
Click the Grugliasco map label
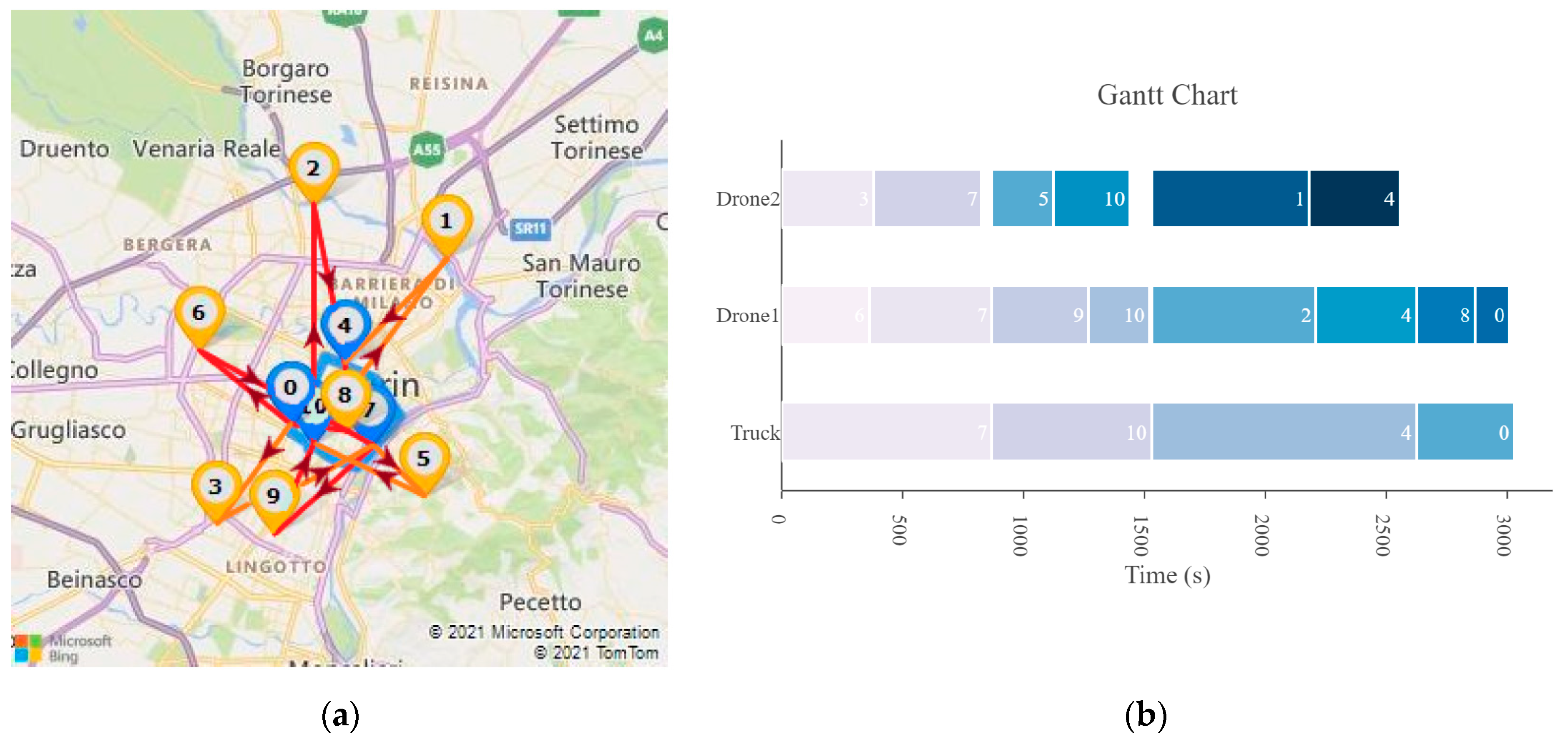click(68, 430)
